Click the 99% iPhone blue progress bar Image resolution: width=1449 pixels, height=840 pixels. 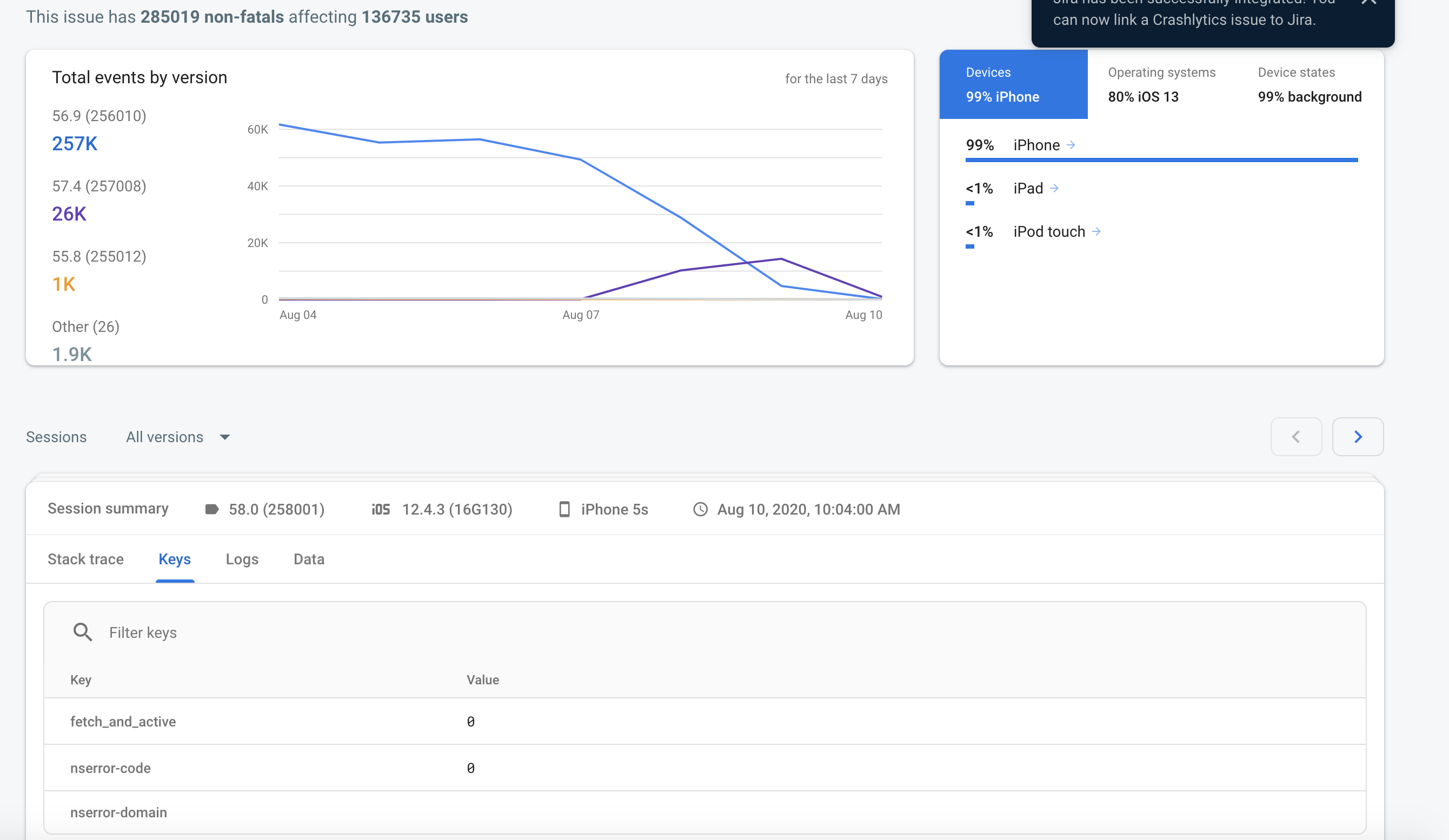1161,160
